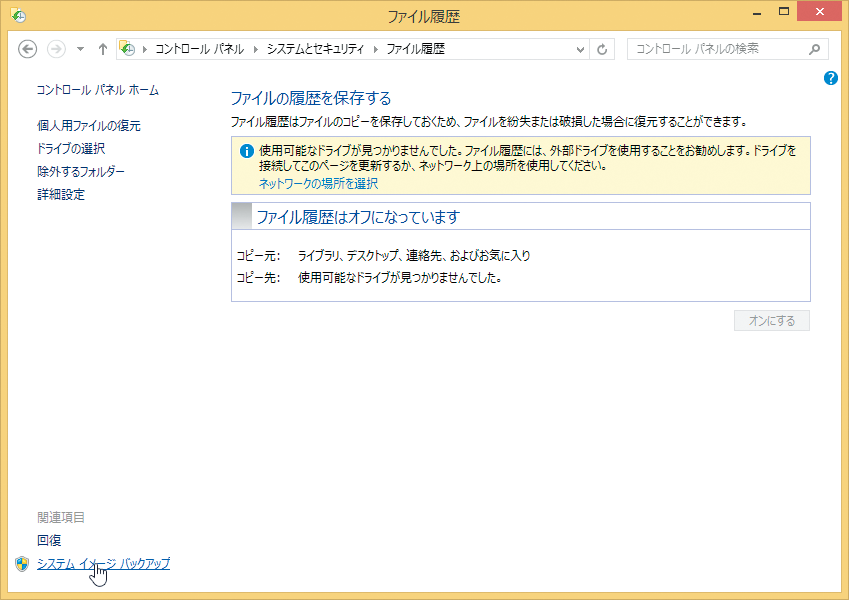Click the コントロール パネルの検索 search field

(728, 49)
